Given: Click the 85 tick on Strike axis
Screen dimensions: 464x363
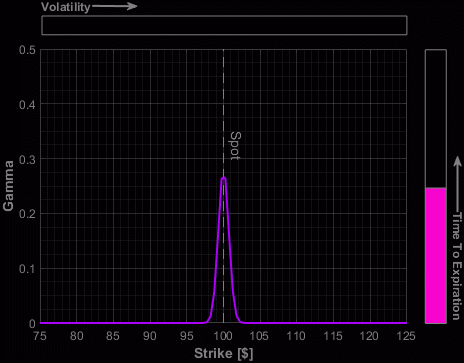Looking at the screenshot, I should 113,336.
